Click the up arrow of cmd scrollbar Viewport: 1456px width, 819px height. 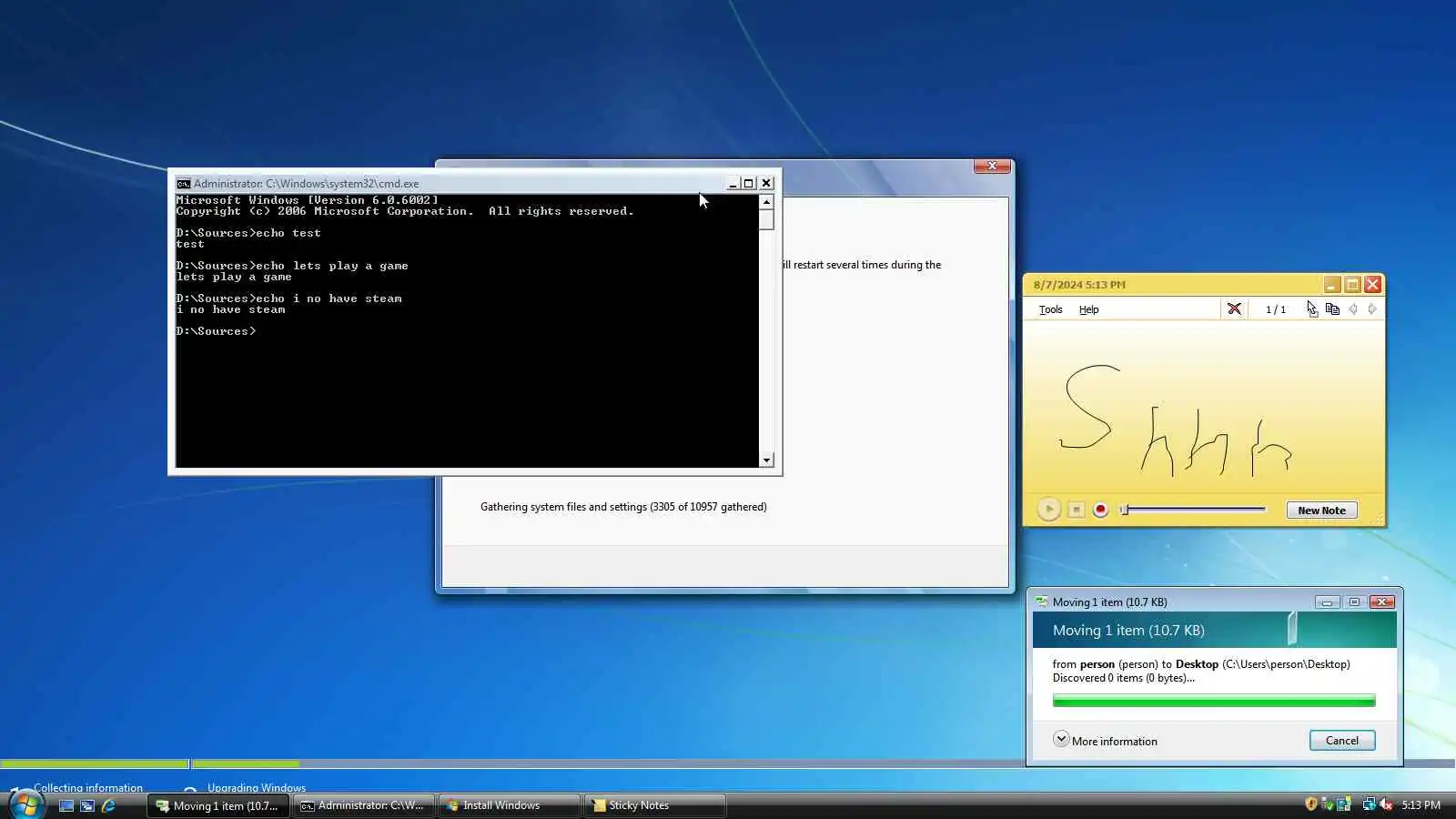pos(766,201)
